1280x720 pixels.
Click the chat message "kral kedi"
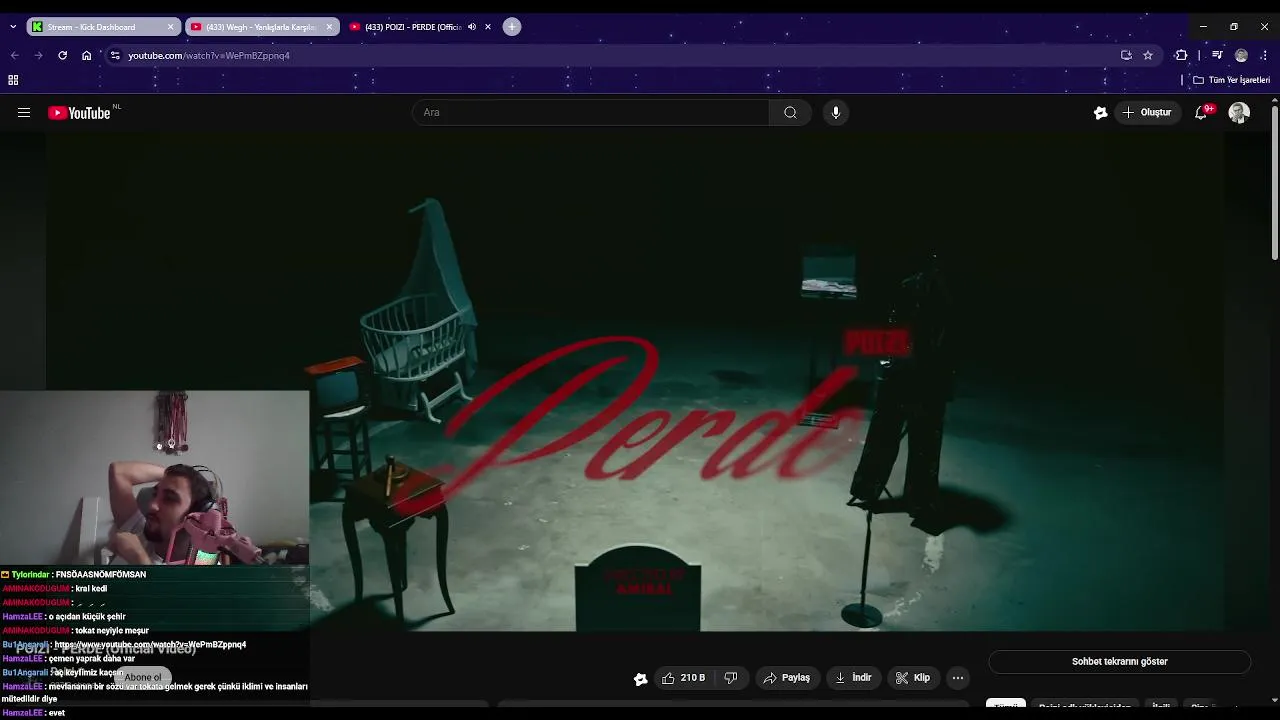coord(91,589)
